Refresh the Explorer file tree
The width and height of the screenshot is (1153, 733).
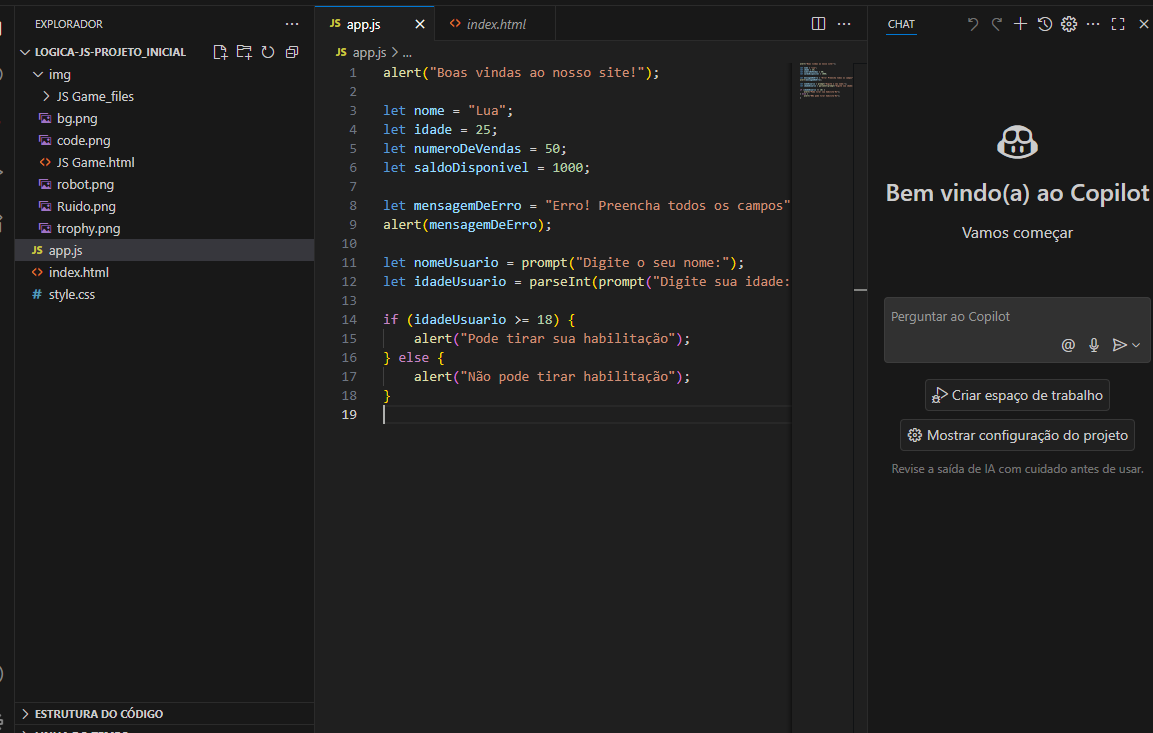pyautogui.click(x=268, y=52)
